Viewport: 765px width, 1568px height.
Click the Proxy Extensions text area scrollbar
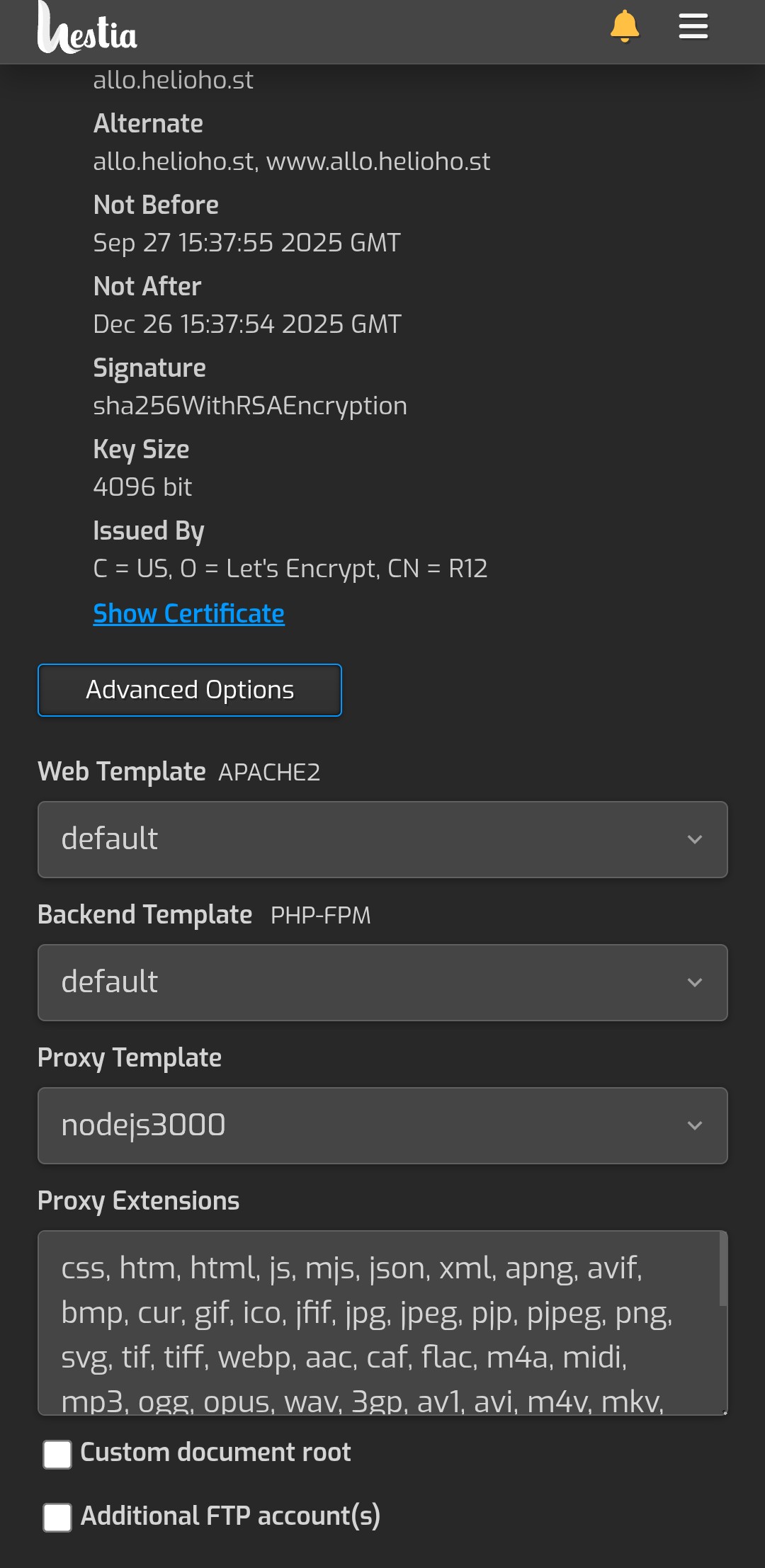pos(722,1269)
